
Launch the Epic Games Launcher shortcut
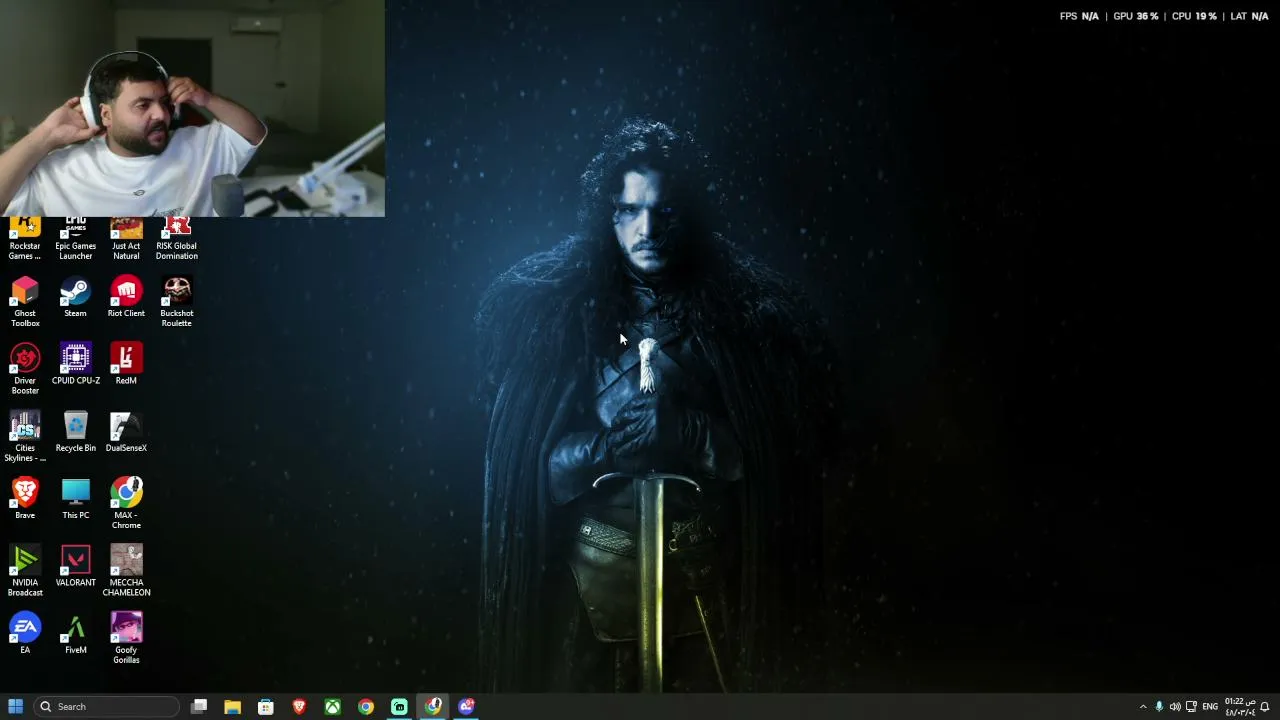click(x=75, y=239)
